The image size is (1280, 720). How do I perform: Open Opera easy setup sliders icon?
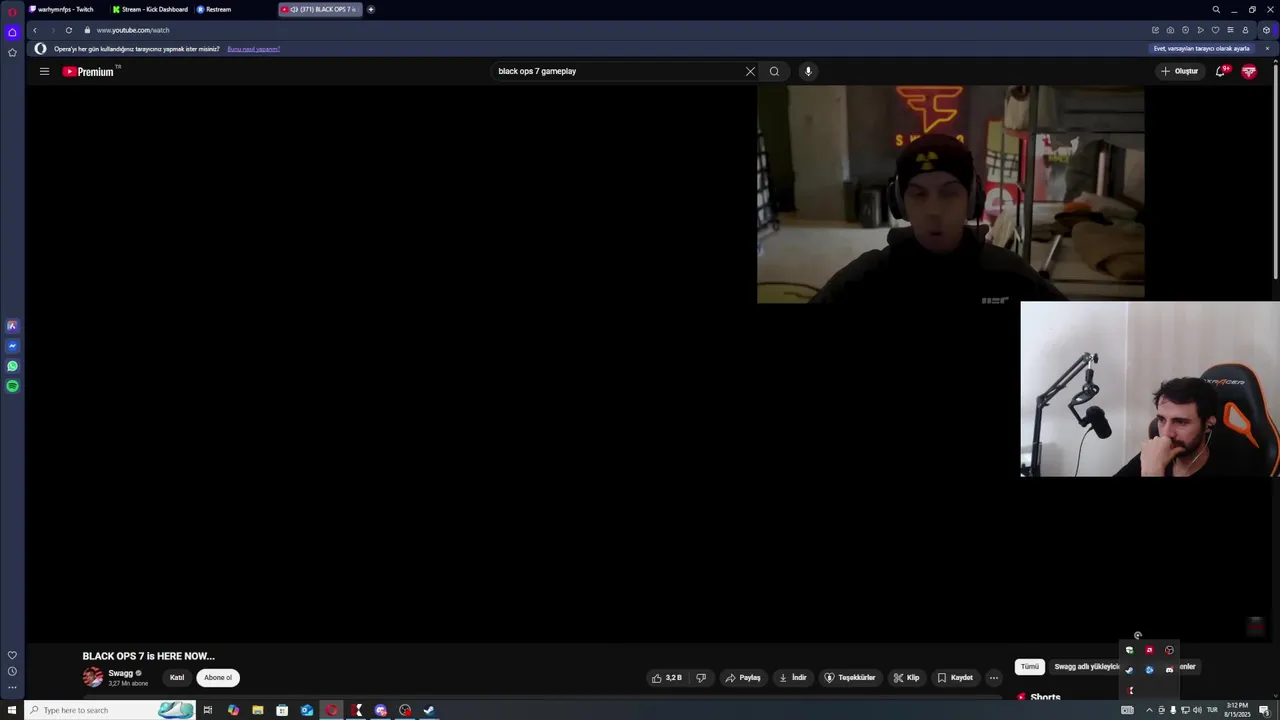pyautogui.click(x=1230, y=30)
